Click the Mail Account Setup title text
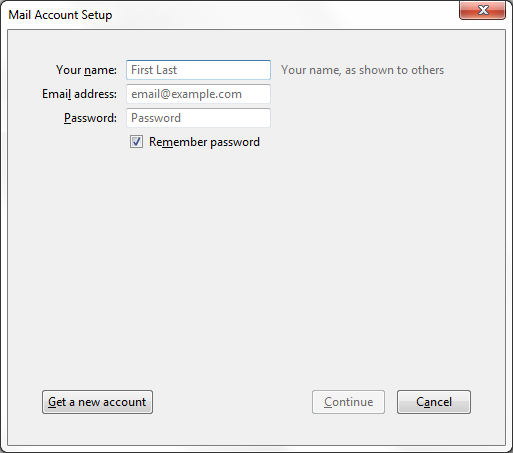513x453 pixels. [60, 15]
